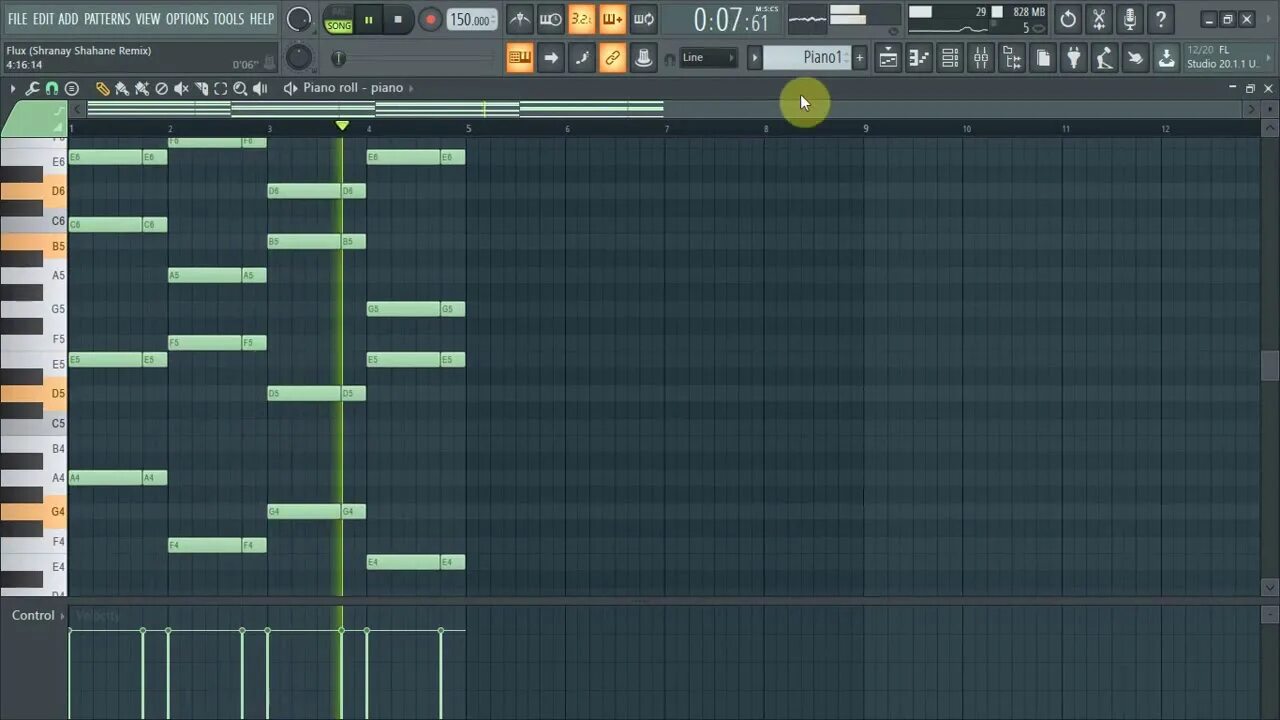Toggle the link/multilink to controllers button

click(x=613, y=58)
